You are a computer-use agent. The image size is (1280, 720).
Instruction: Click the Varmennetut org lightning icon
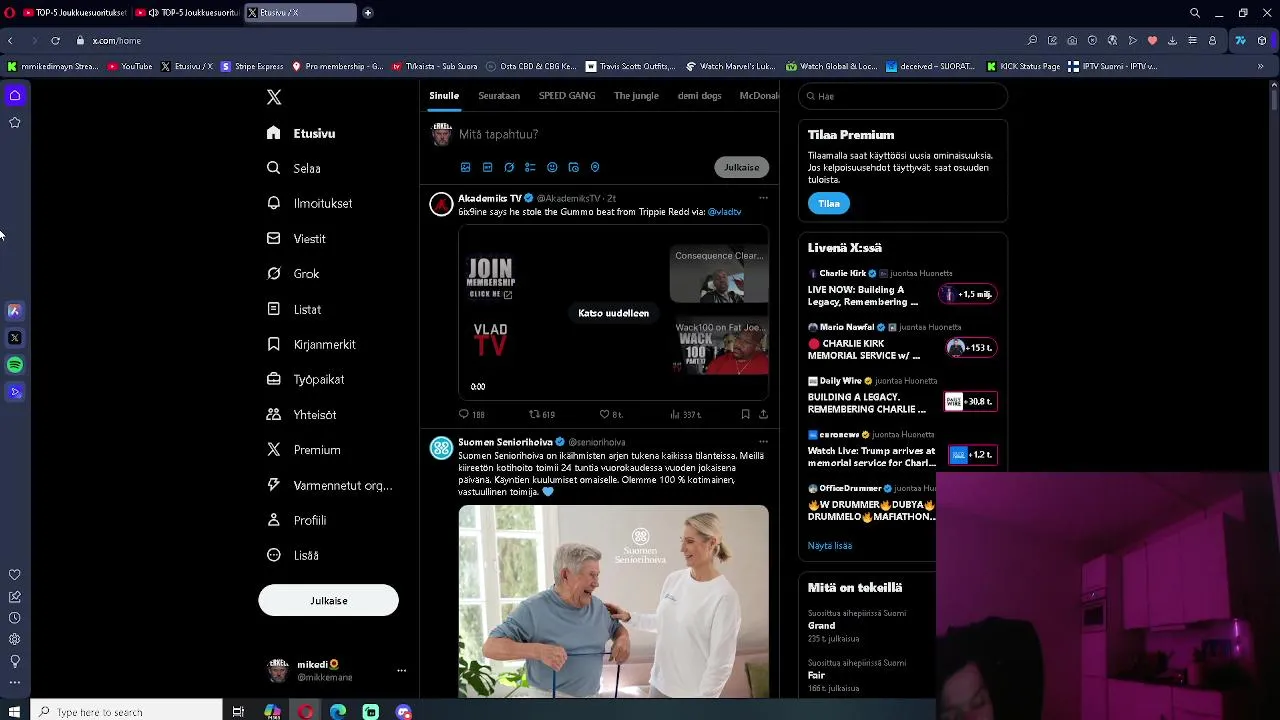pos(273,485)
